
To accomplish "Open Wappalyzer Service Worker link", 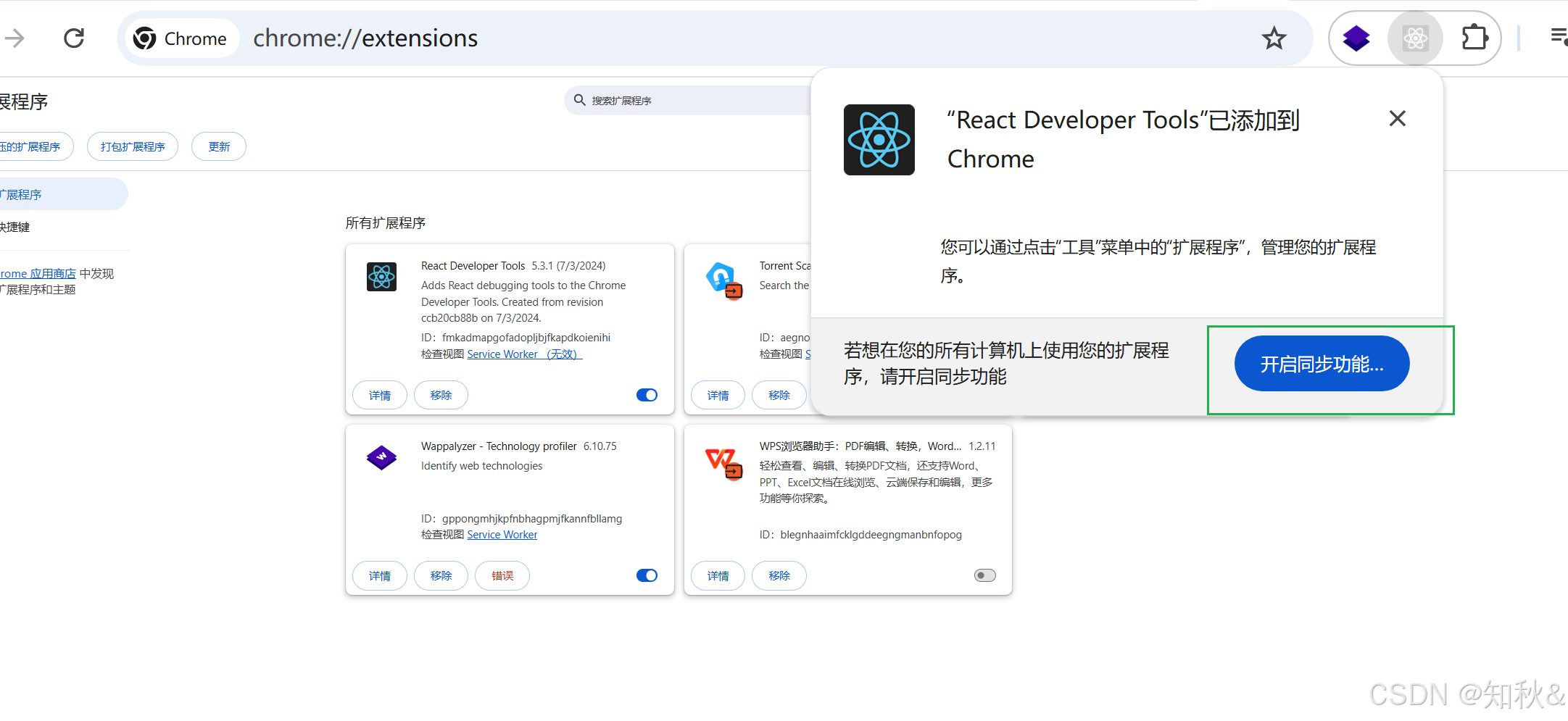I will point(502,535).
